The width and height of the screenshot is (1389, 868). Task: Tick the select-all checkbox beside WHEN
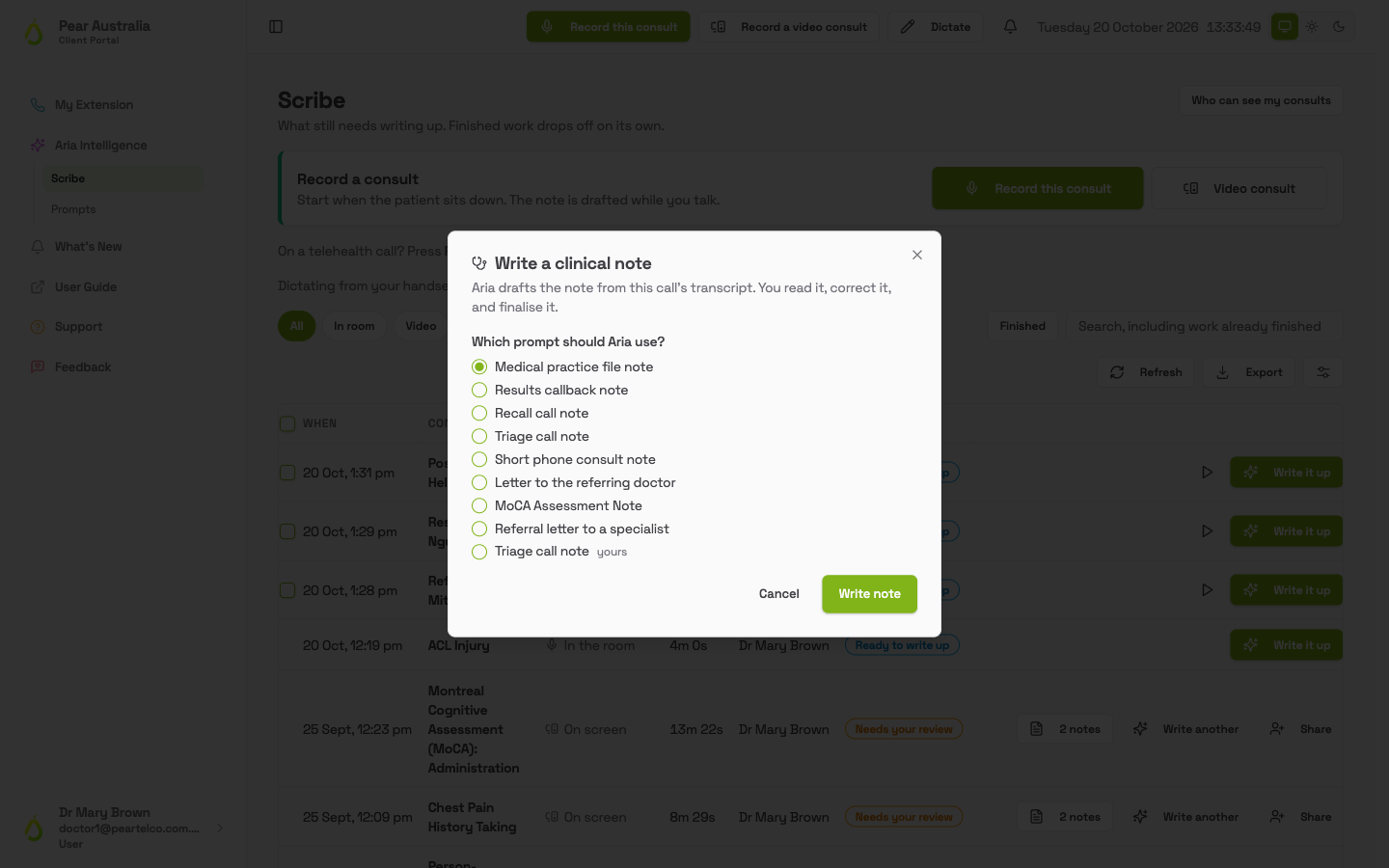(x=287, y=423)
